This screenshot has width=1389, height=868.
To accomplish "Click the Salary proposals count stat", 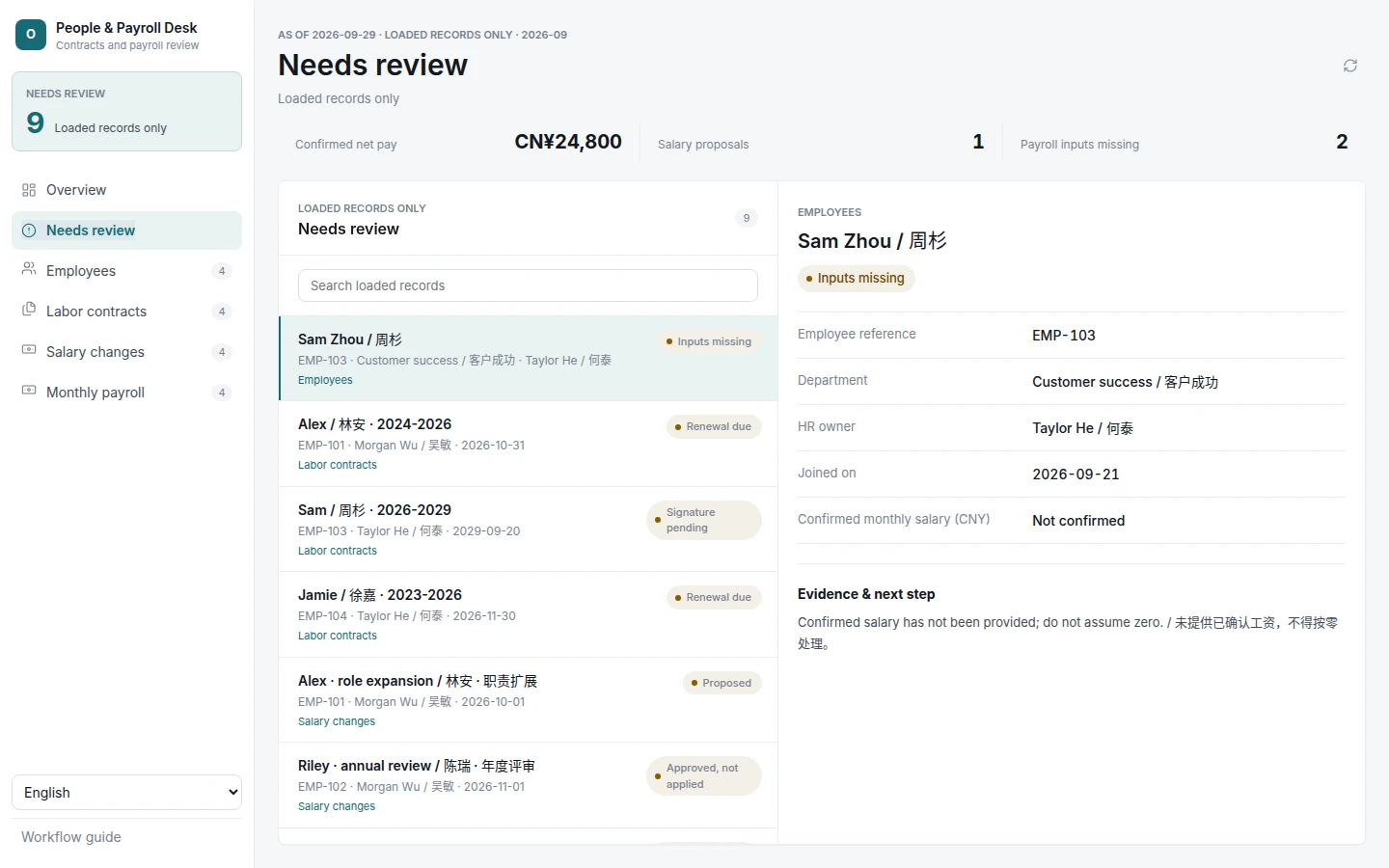I will coord(821,143).
